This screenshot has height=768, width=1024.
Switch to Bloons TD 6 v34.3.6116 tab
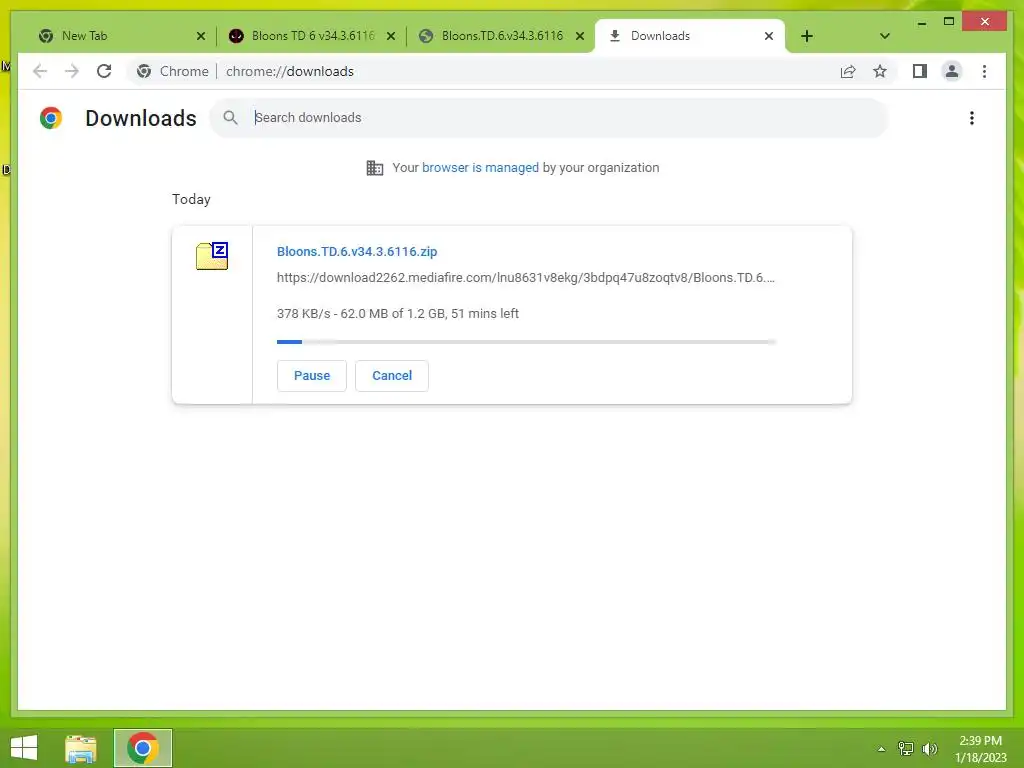[x=312, y=36]
